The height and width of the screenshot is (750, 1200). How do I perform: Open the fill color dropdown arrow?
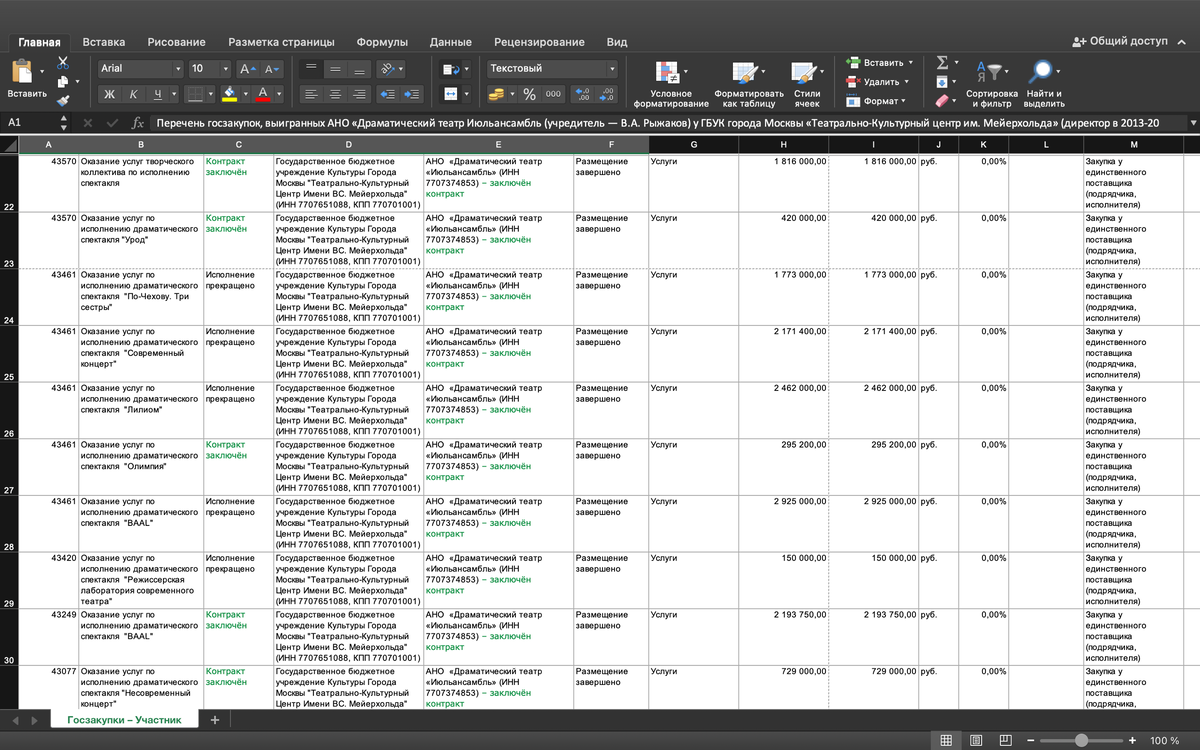pos(245,94)
